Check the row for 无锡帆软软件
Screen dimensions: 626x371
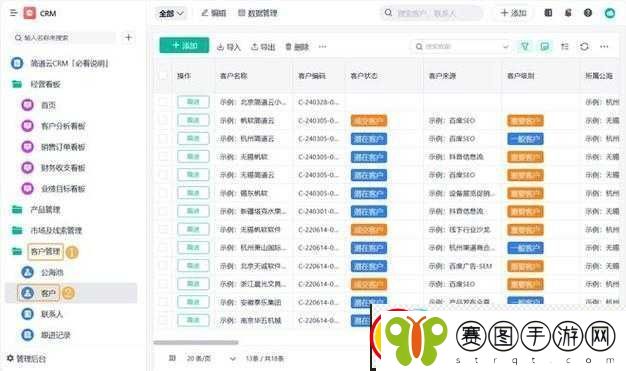coord(163,229)
